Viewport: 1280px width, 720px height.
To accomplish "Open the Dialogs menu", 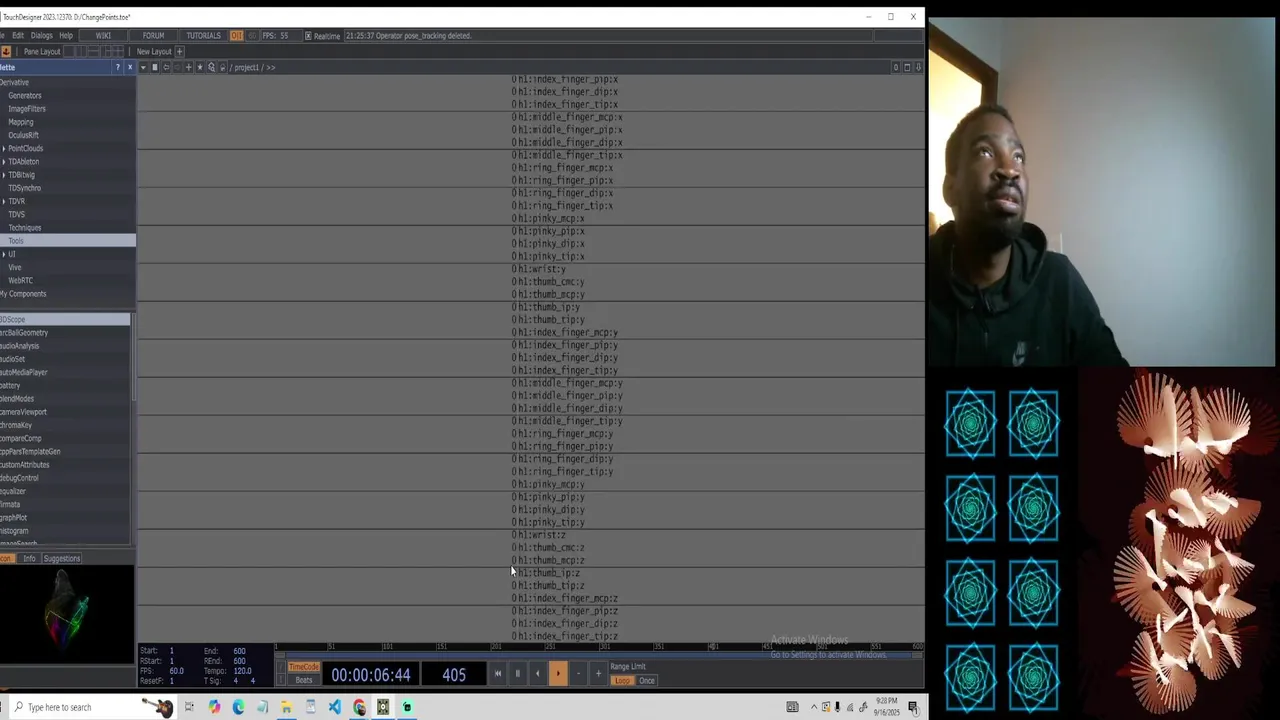I will [x=41, y=35].
